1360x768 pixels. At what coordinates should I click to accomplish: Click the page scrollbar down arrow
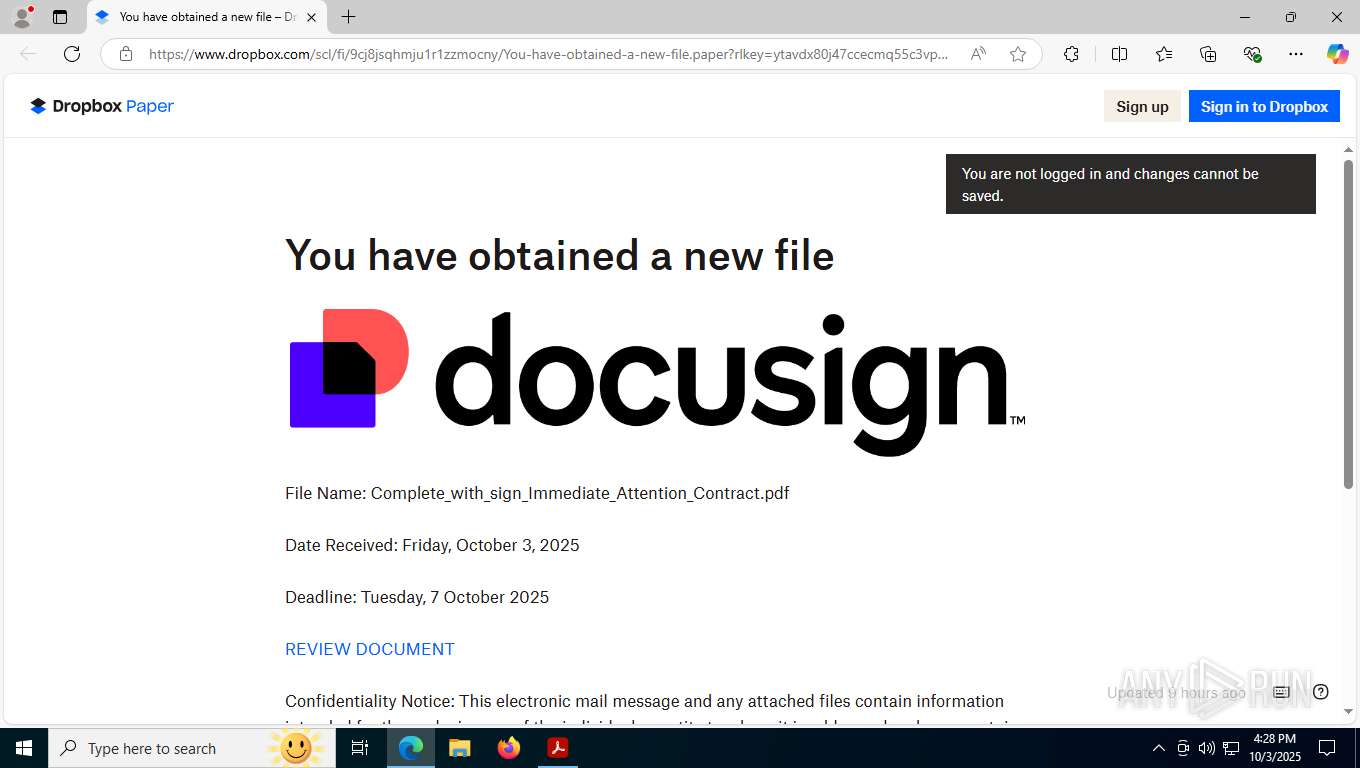[1348, 711]
